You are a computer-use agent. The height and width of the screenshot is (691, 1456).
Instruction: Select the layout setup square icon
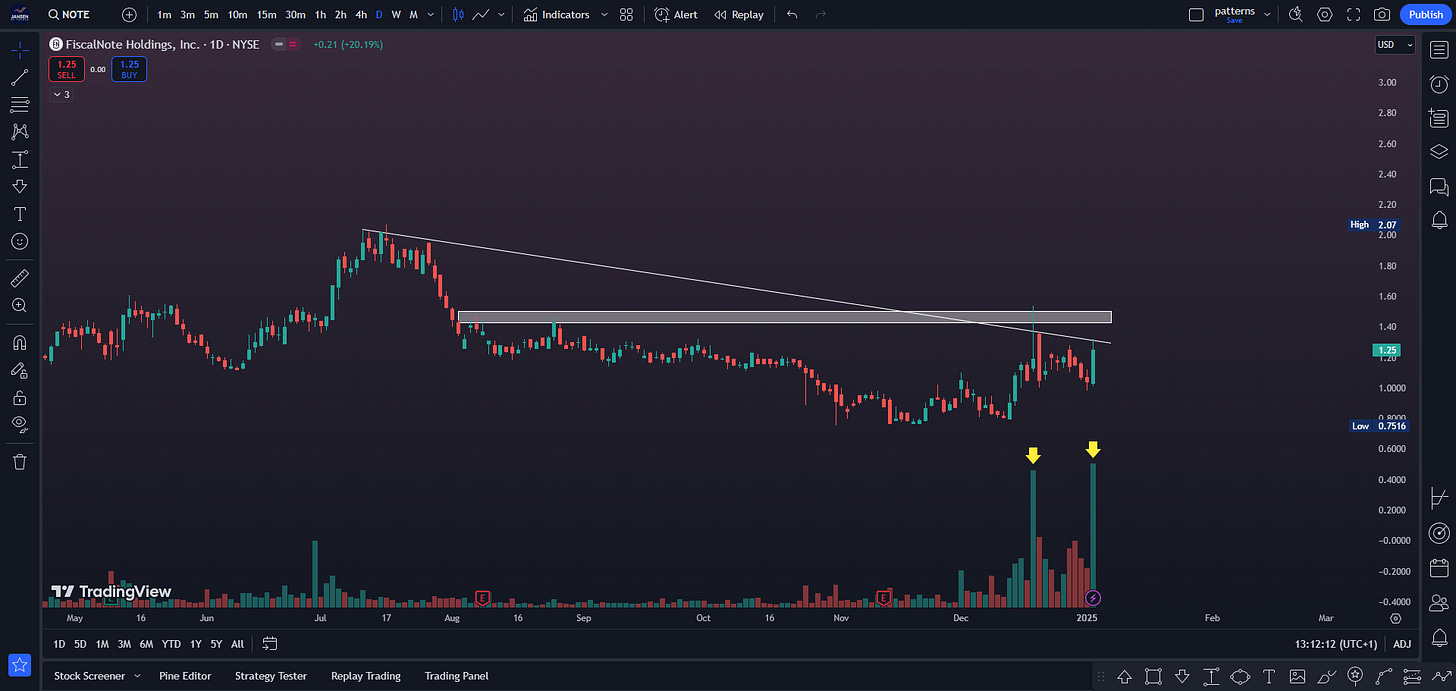coord(1196,15)
